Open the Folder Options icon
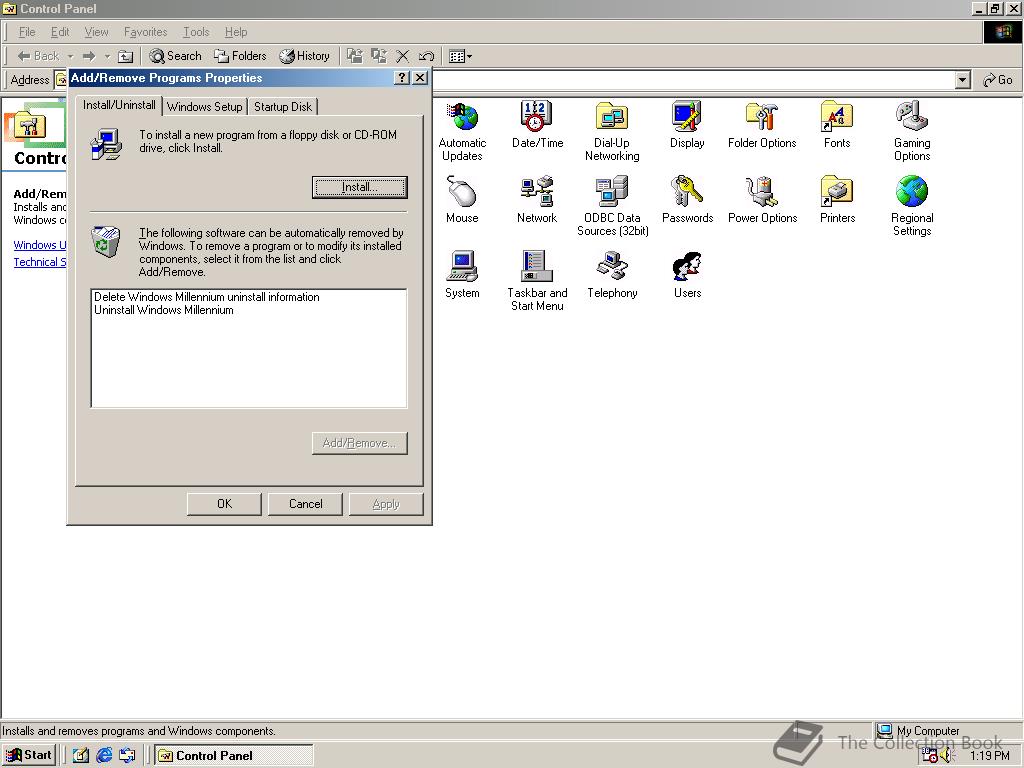Screen dimensions: 1024x768 [762, 124]
